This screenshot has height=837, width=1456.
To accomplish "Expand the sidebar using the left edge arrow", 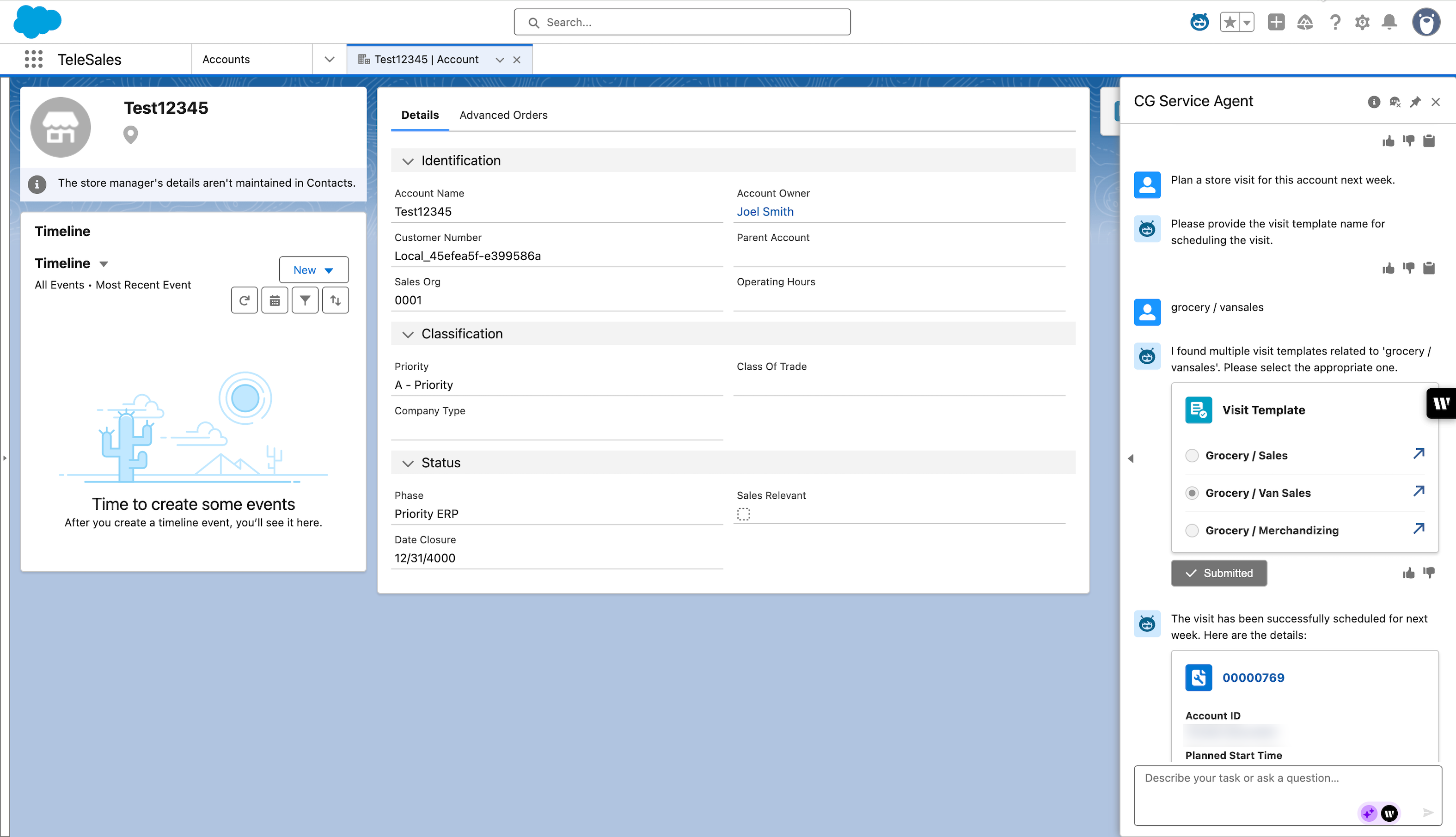I will pyautogui.click(x=5, y=458).
